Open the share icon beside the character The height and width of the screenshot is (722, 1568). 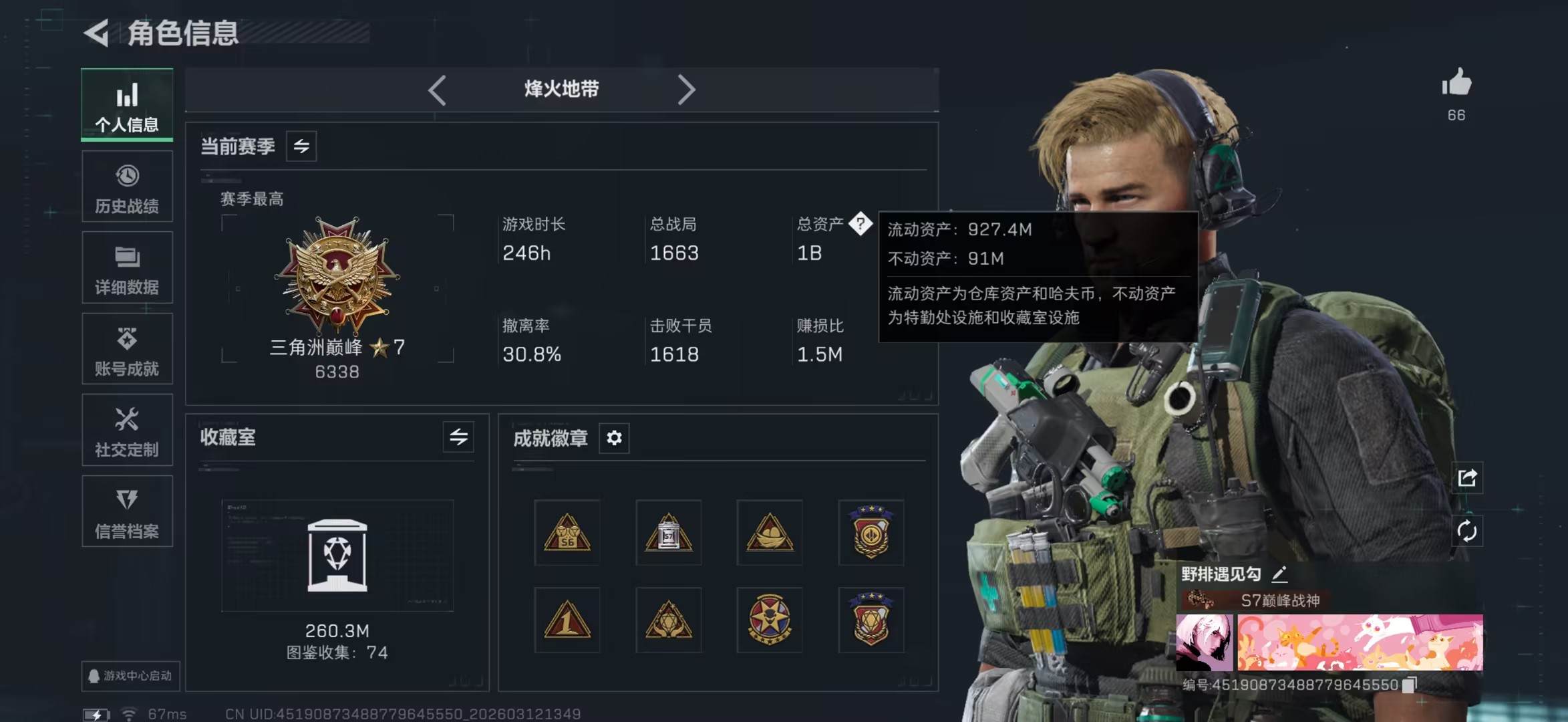coord(1467,478)
